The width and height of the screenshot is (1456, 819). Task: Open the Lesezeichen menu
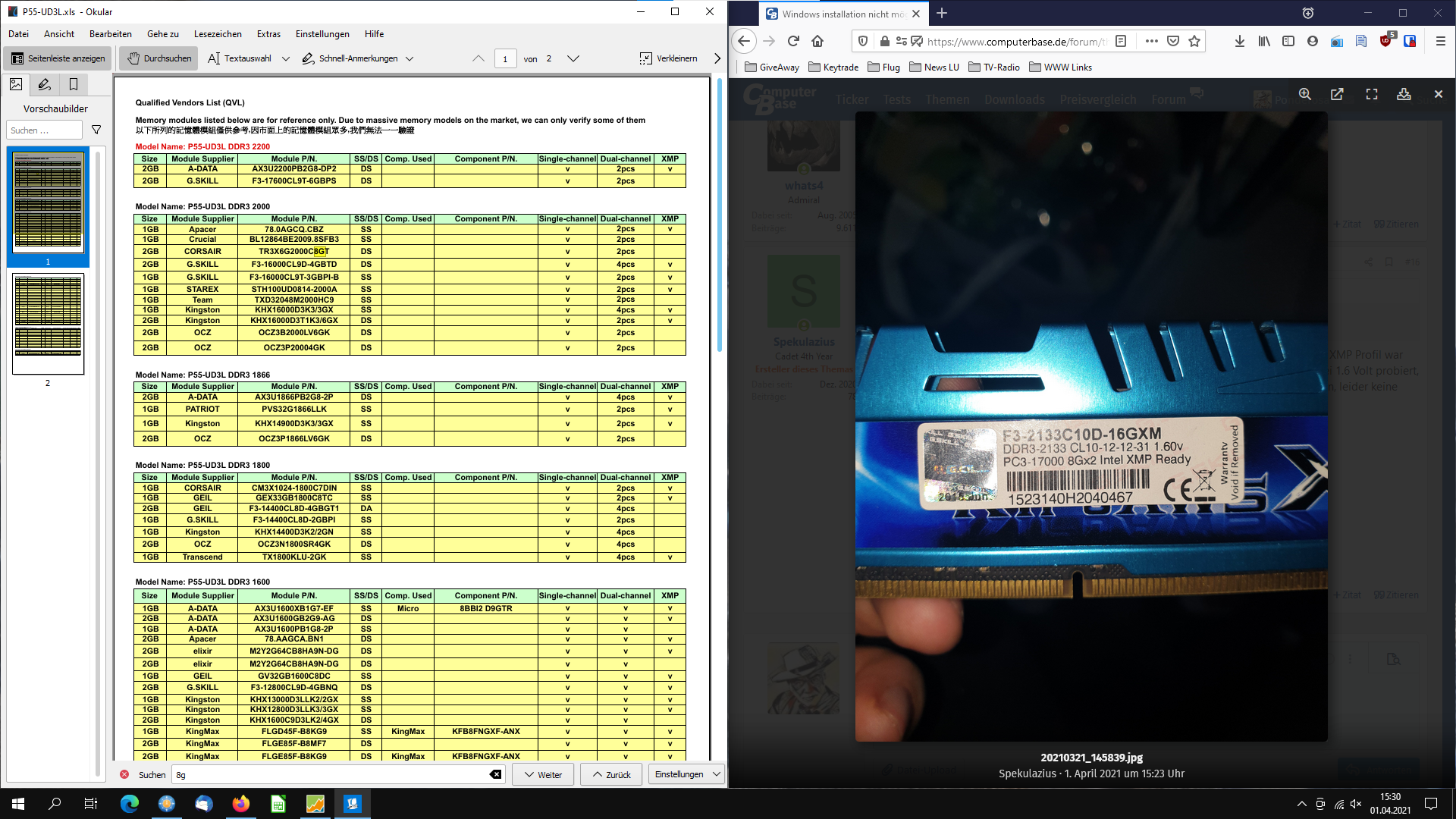click(218, 34)
